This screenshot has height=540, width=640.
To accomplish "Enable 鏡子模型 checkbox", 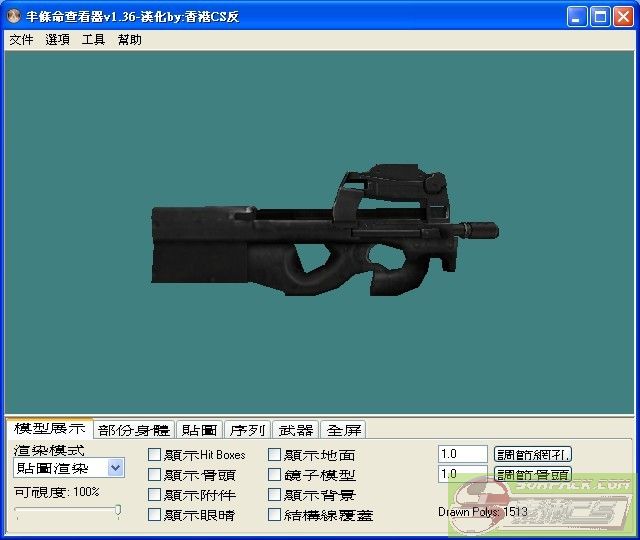I will (x=275, y=475).
